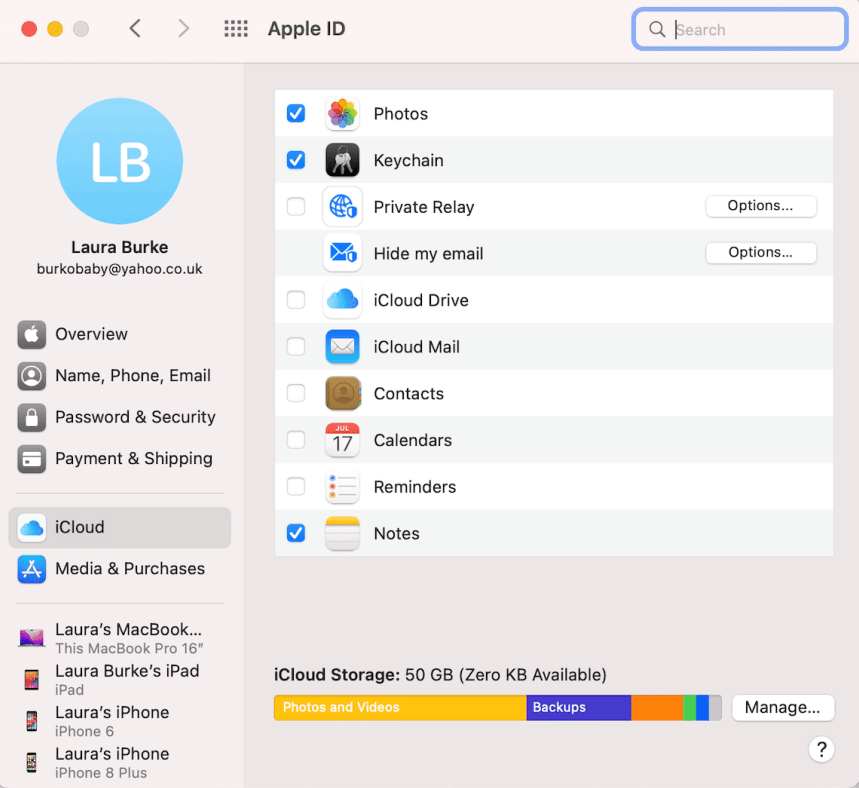
Task: Uncheck the Notes checkbox
Action: pyautogui.click(x=296, y=533)
